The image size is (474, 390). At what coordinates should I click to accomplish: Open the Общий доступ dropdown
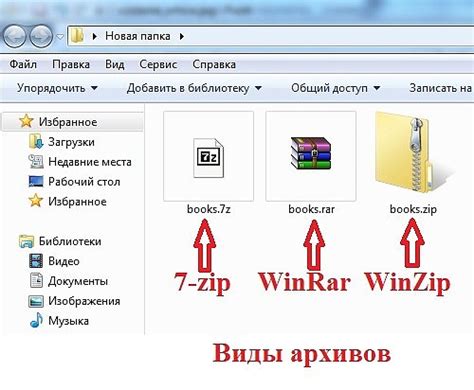point(336,88)
